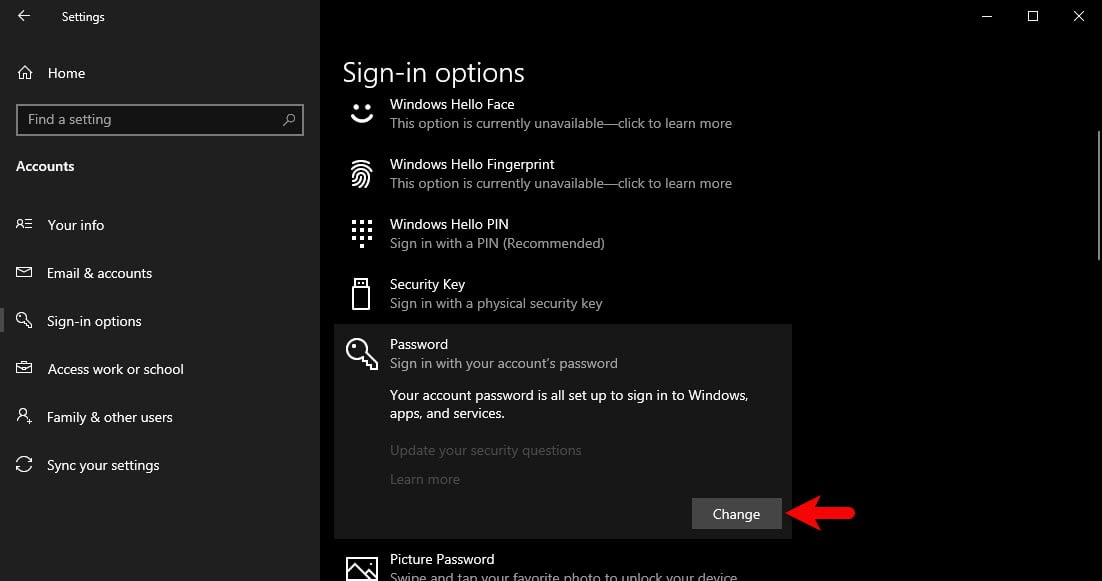Click Update your security questions link

(486, 450)
